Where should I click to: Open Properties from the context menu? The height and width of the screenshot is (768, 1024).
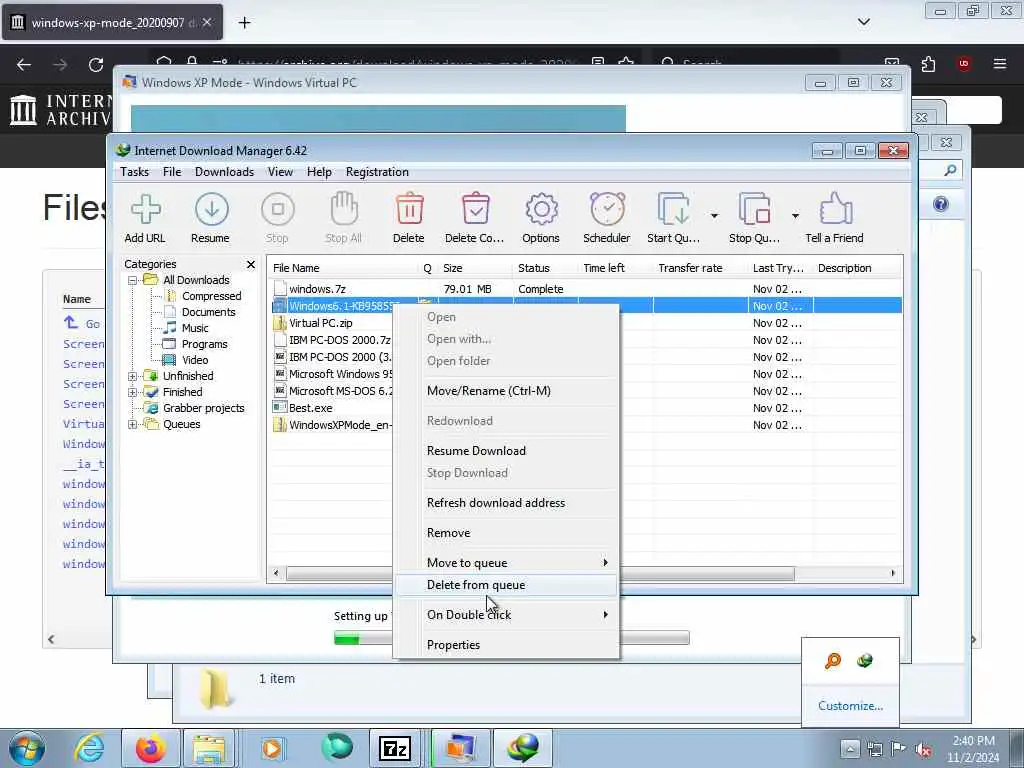point(506,645)
